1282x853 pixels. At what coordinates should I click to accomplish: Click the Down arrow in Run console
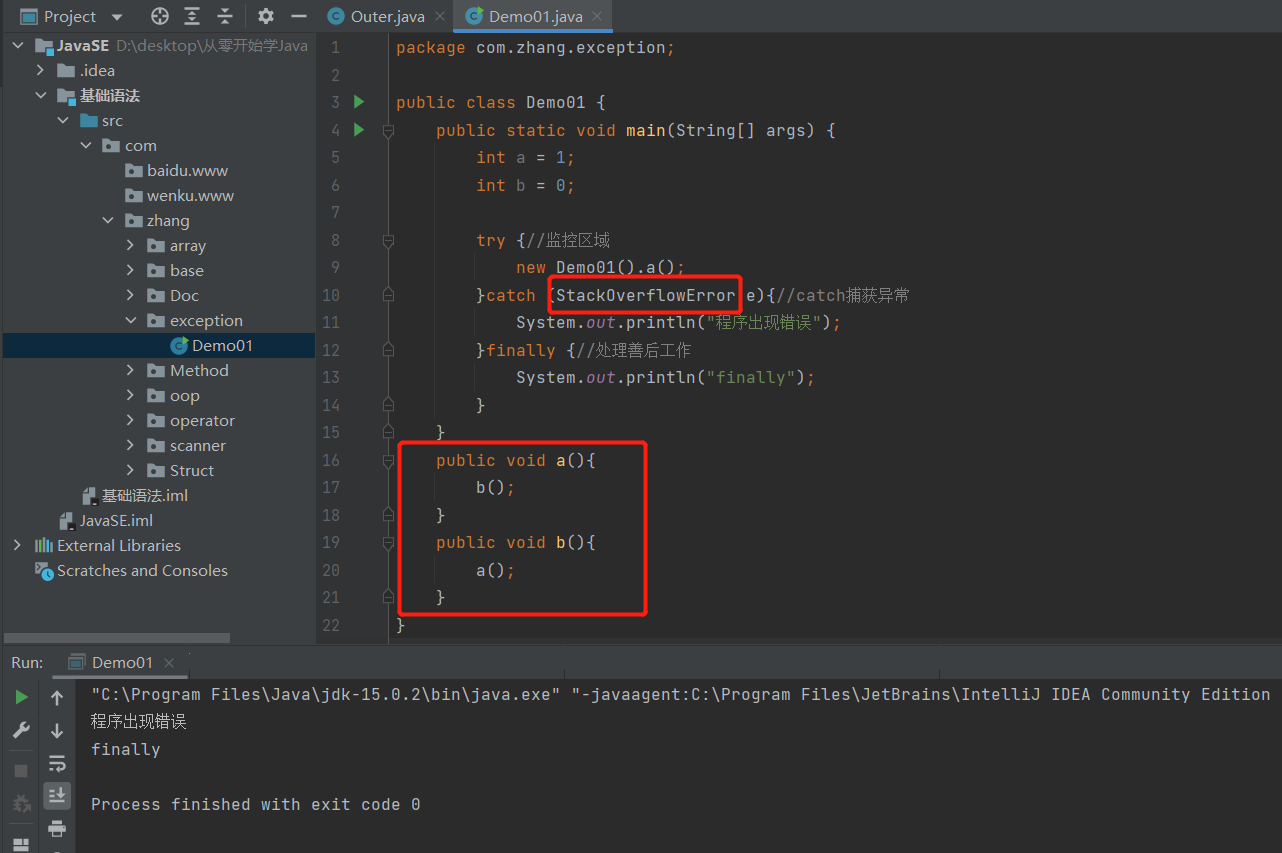pos(57,731)
